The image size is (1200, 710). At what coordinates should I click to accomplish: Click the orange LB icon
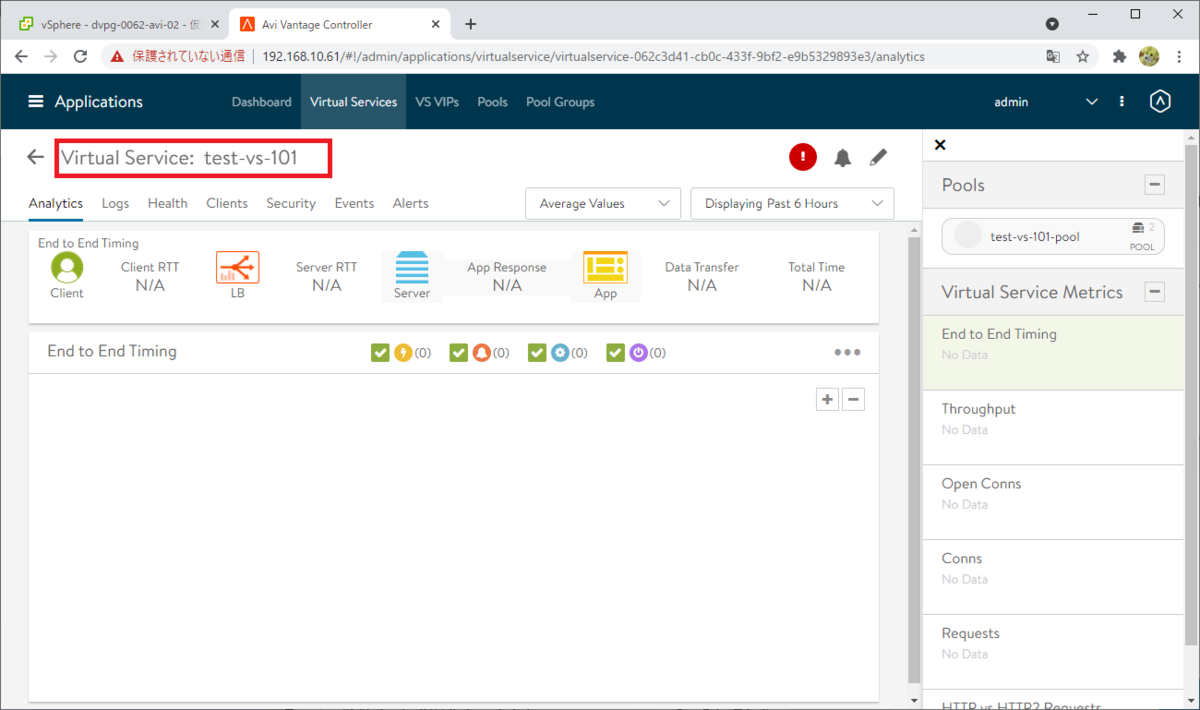[x=238, y=267]
